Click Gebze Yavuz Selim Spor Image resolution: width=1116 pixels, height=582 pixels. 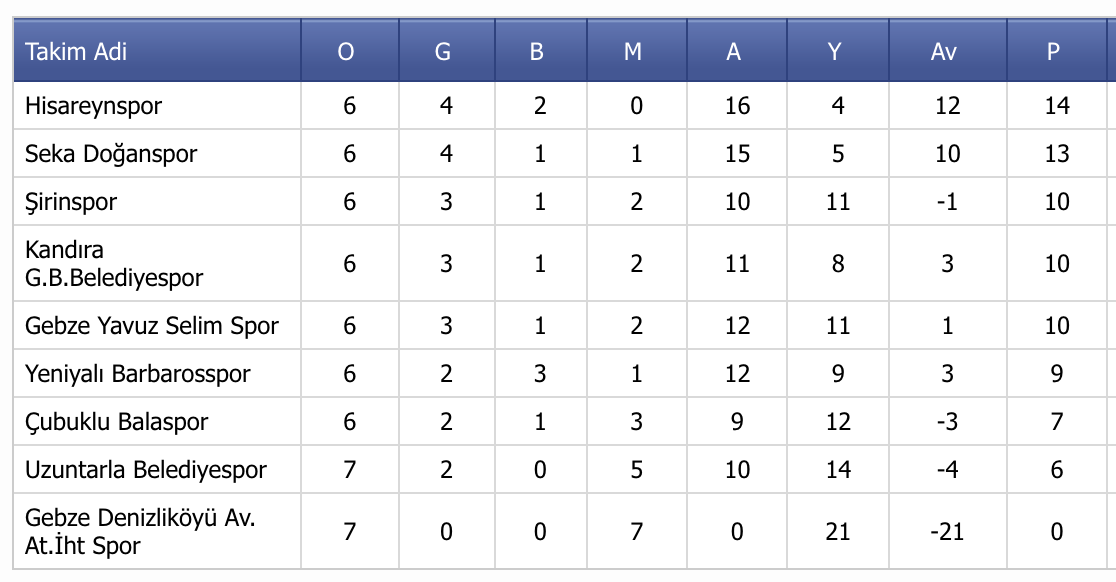click(x=152, y=326)
